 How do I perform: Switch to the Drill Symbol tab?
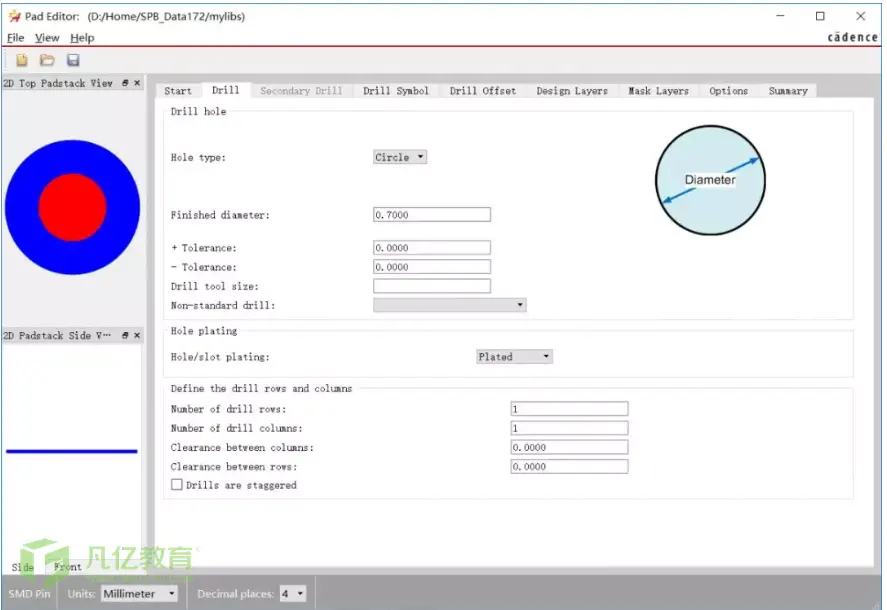tap(395, 91)
